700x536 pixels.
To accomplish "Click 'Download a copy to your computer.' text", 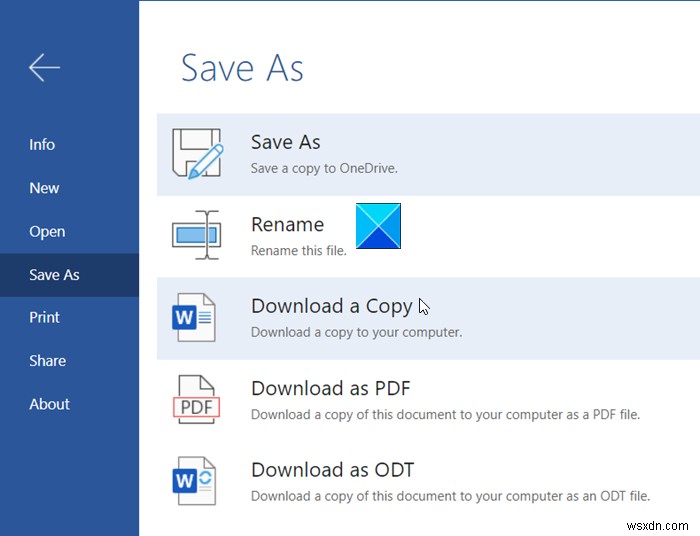I will 357,332.
